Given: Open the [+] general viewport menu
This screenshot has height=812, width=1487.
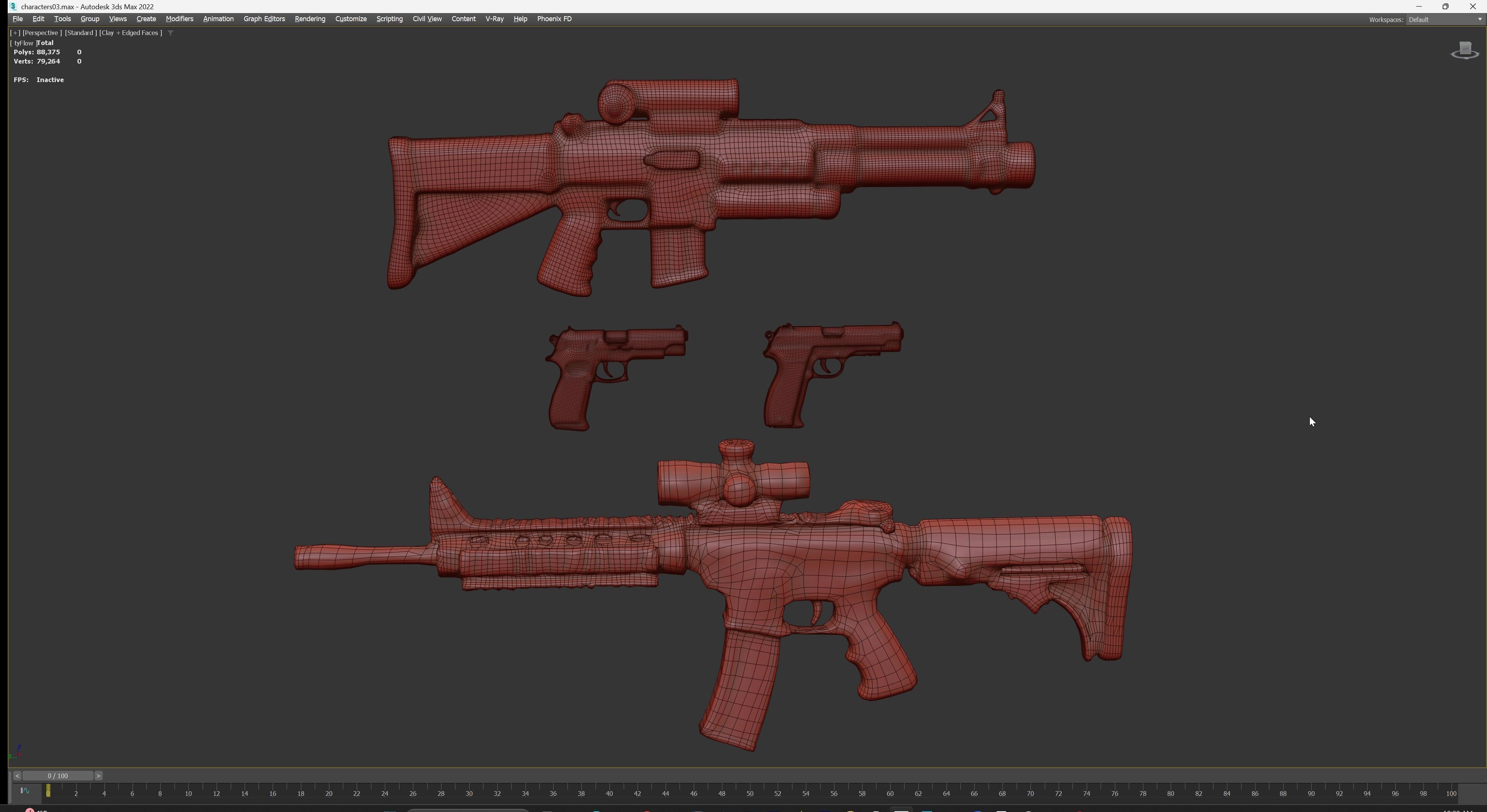Looking at the screenshot, I should (15, 33).
